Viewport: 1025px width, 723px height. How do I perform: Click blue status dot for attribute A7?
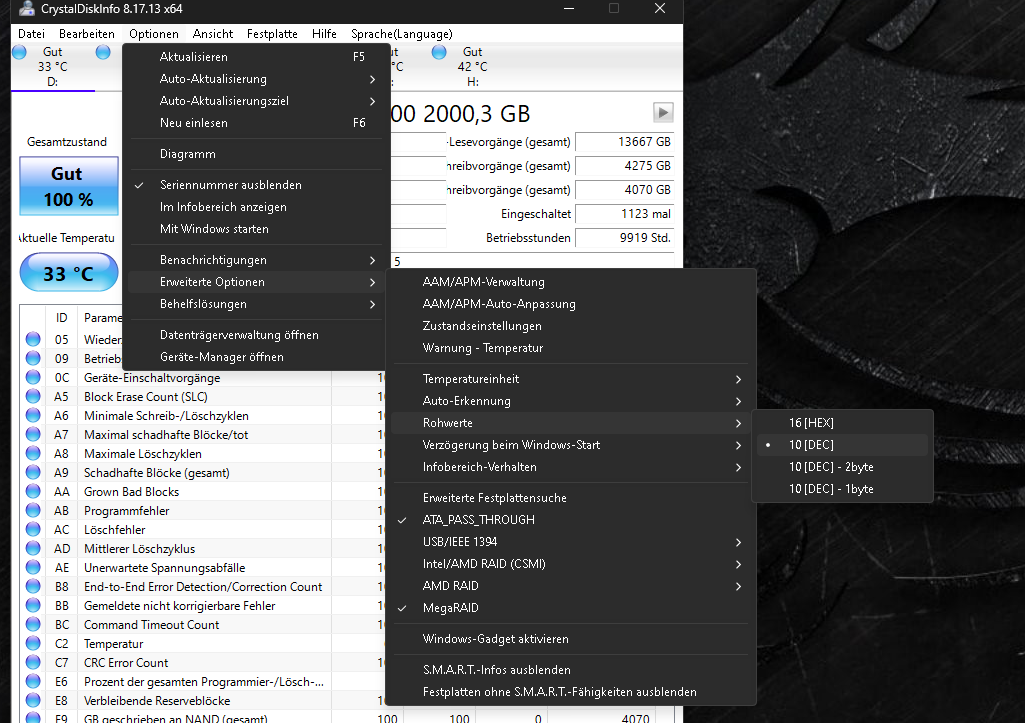click(x=33, y=434)
